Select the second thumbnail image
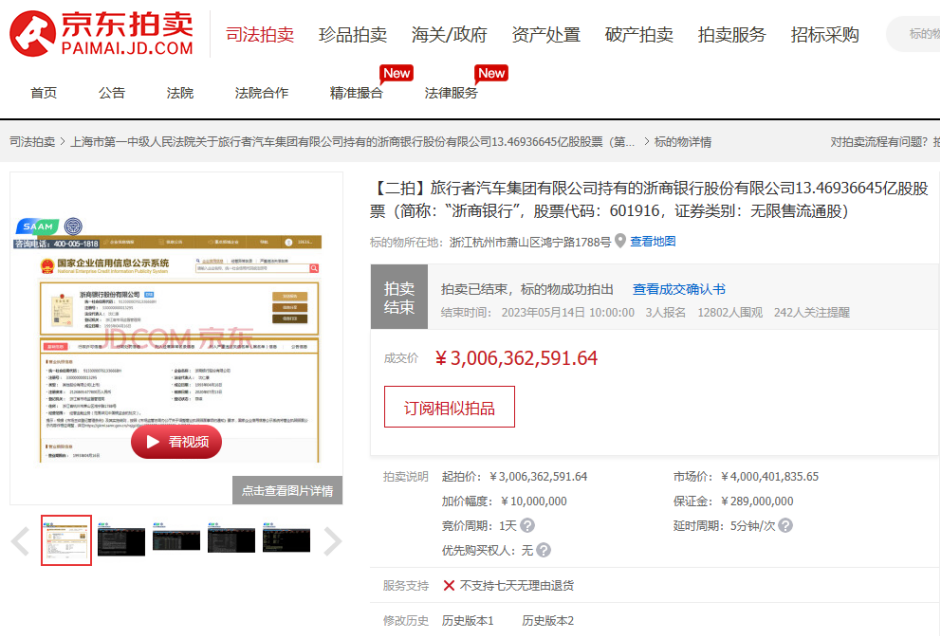 pos(121,540)
